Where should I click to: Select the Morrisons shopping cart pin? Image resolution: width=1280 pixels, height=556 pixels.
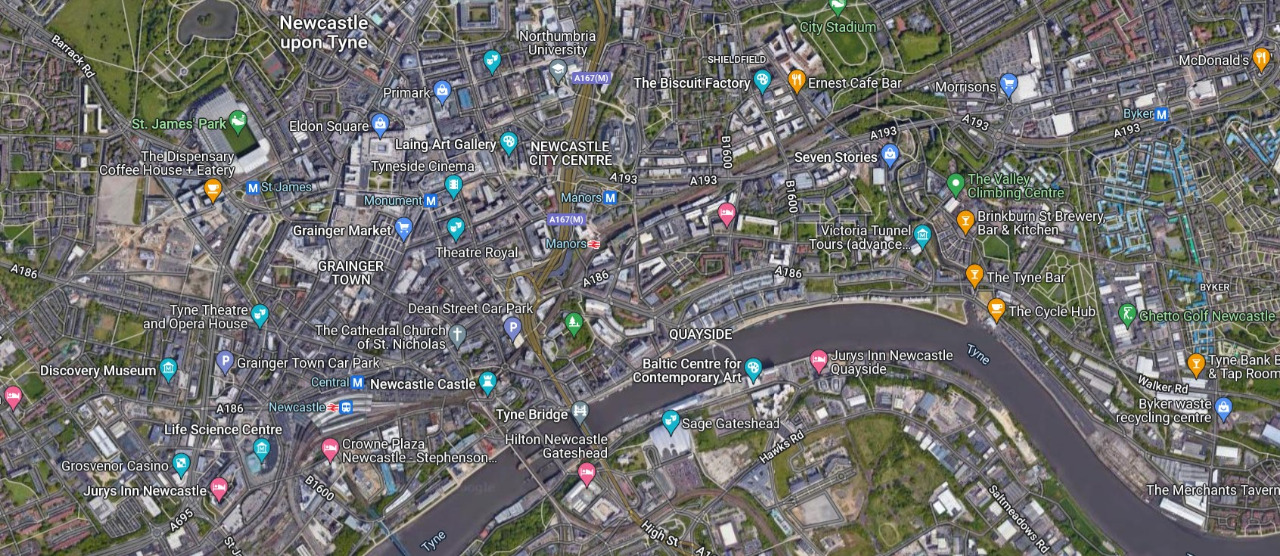[x=1009, y=85]
